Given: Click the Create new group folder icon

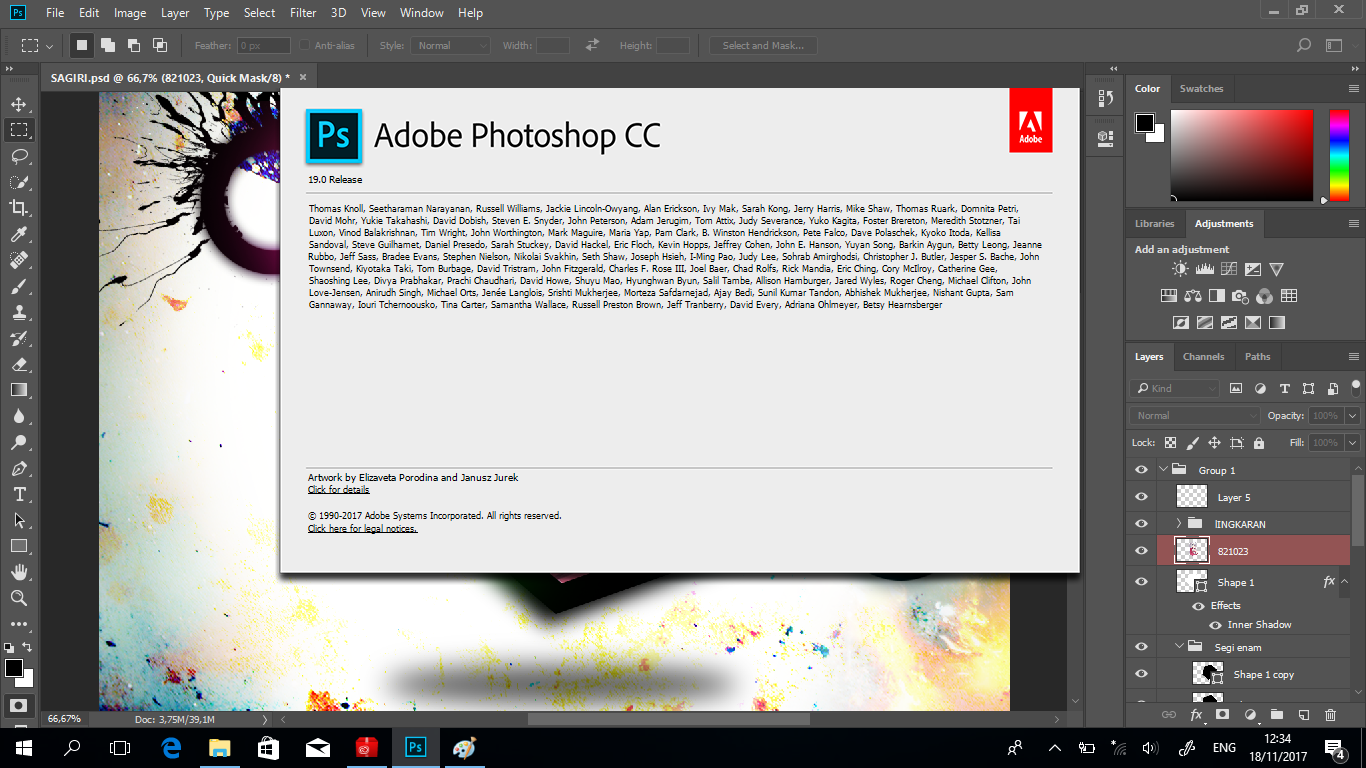Looking at the screenshot, I should click(1276, 715).
